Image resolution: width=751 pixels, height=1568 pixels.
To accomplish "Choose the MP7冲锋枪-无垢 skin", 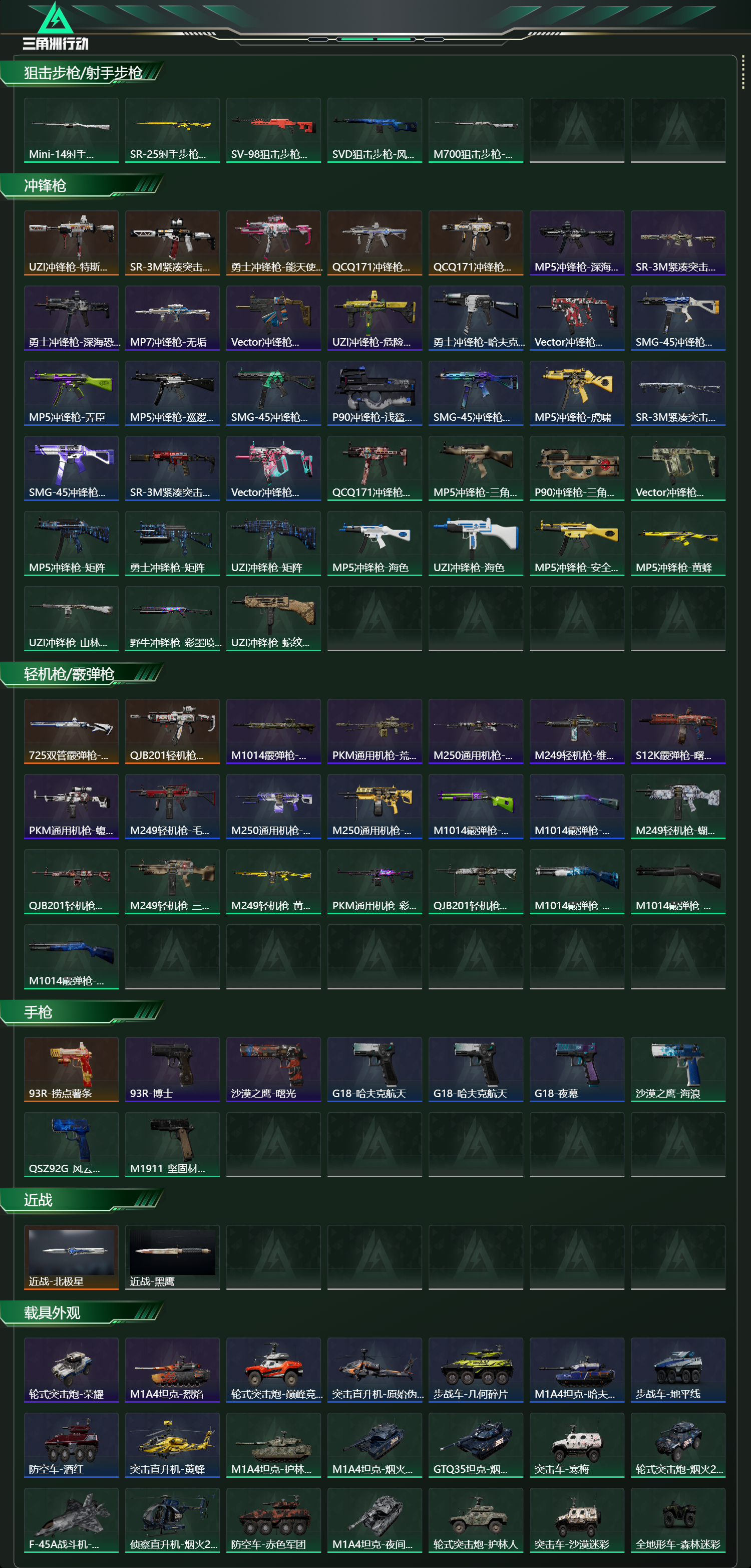I will pos(172,318).
